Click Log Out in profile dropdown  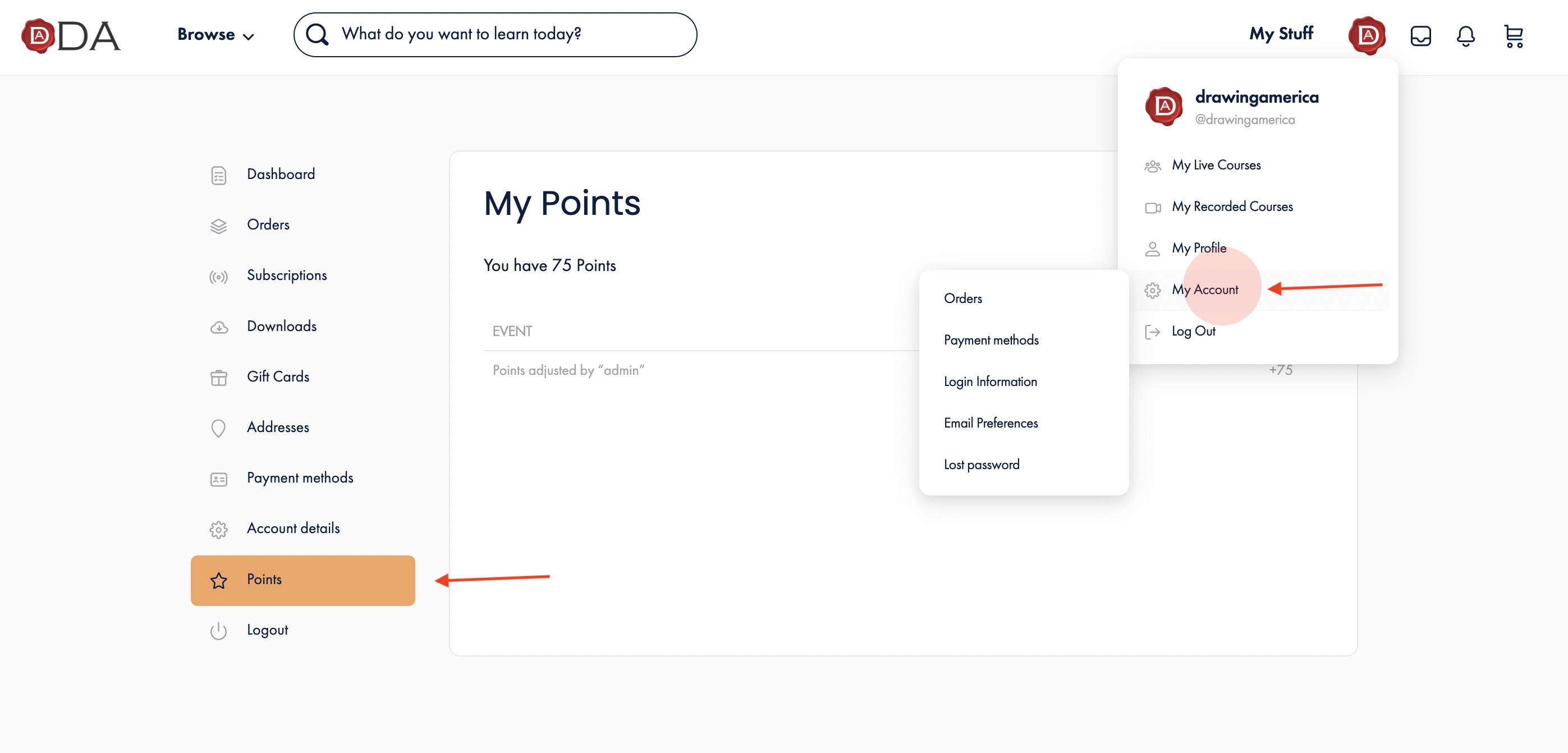tap(1193, 331)
